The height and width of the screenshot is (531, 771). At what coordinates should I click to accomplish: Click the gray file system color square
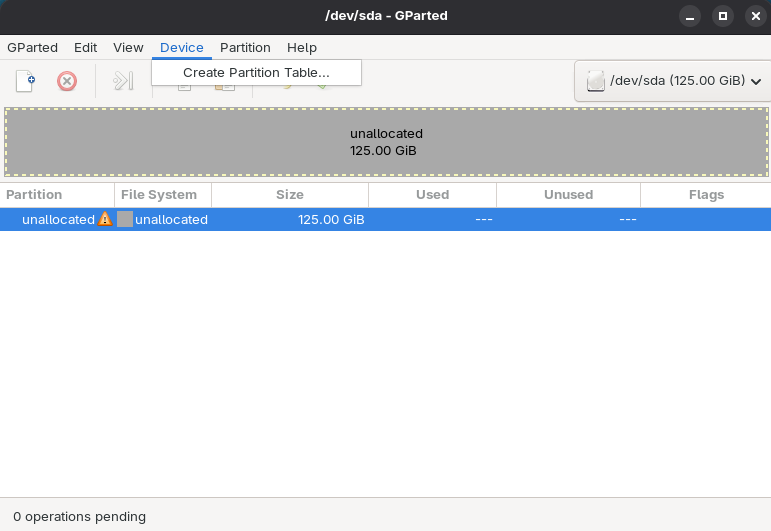125,219
